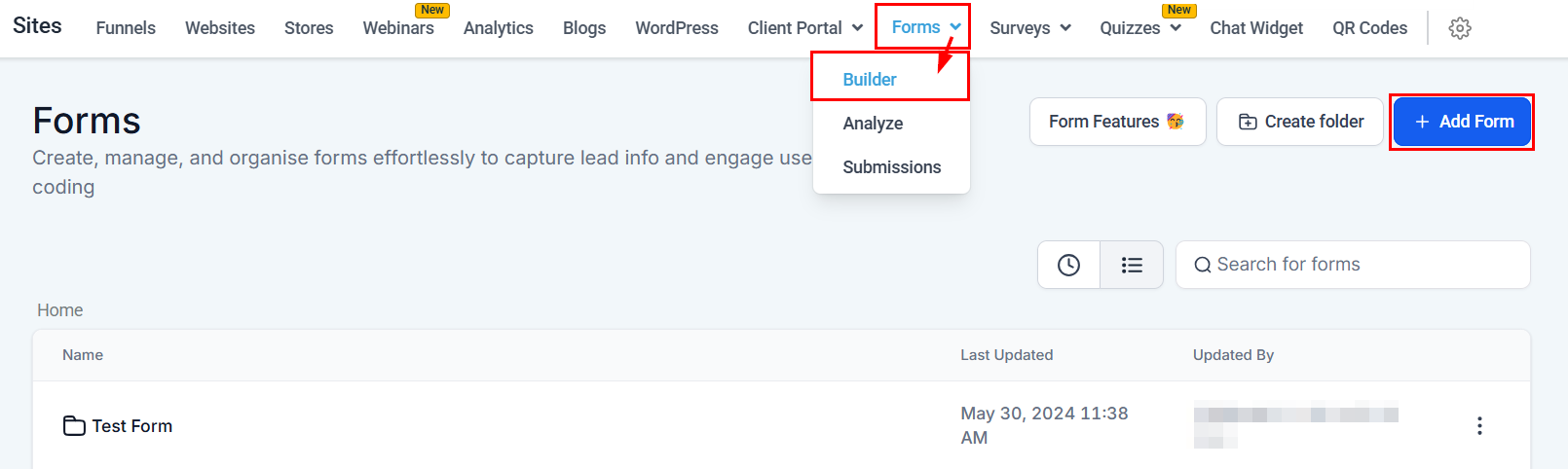Click the Create folder plus icon
Screen dimensions: 1568x469
1248,122
